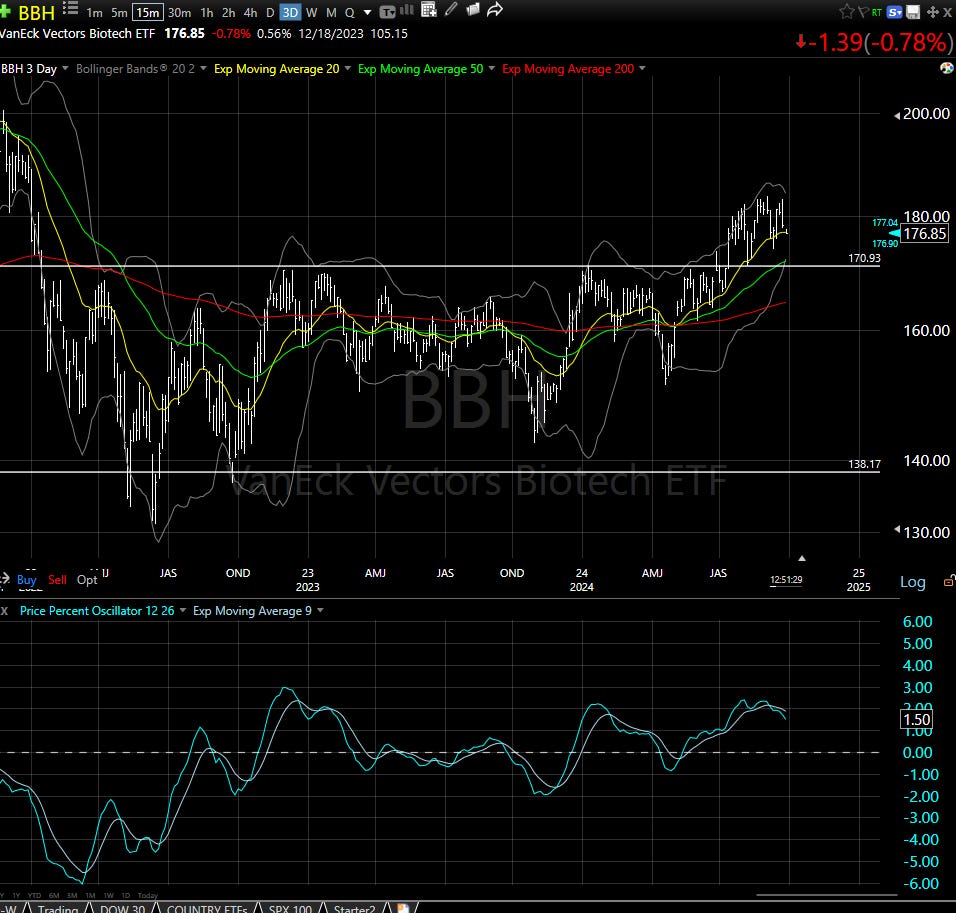
Task: Select the pencil drawing tool icon
Action: [x=451, y=9]
